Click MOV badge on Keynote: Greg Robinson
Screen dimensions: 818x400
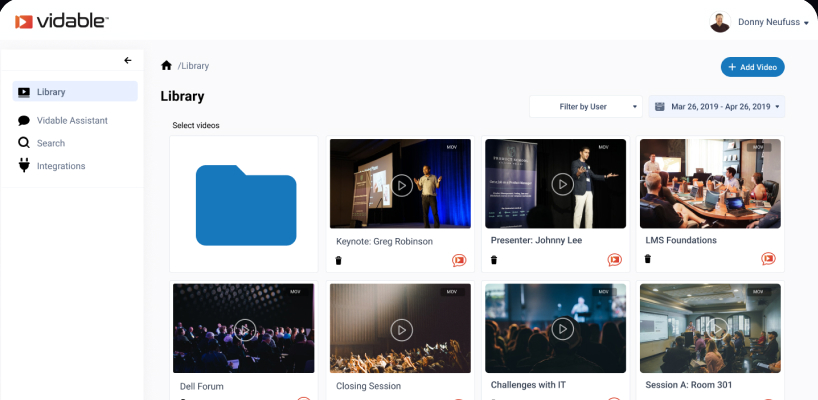pyautogui.click(x=452, y=148)
